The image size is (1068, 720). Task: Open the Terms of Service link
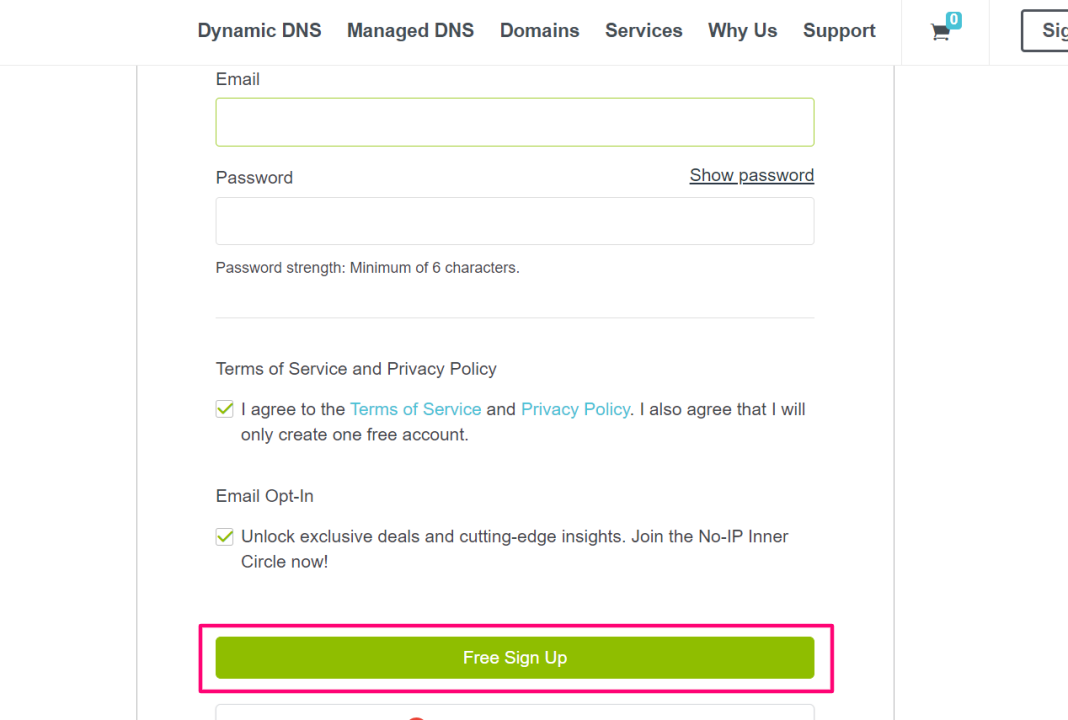click(x=415, y=409)
